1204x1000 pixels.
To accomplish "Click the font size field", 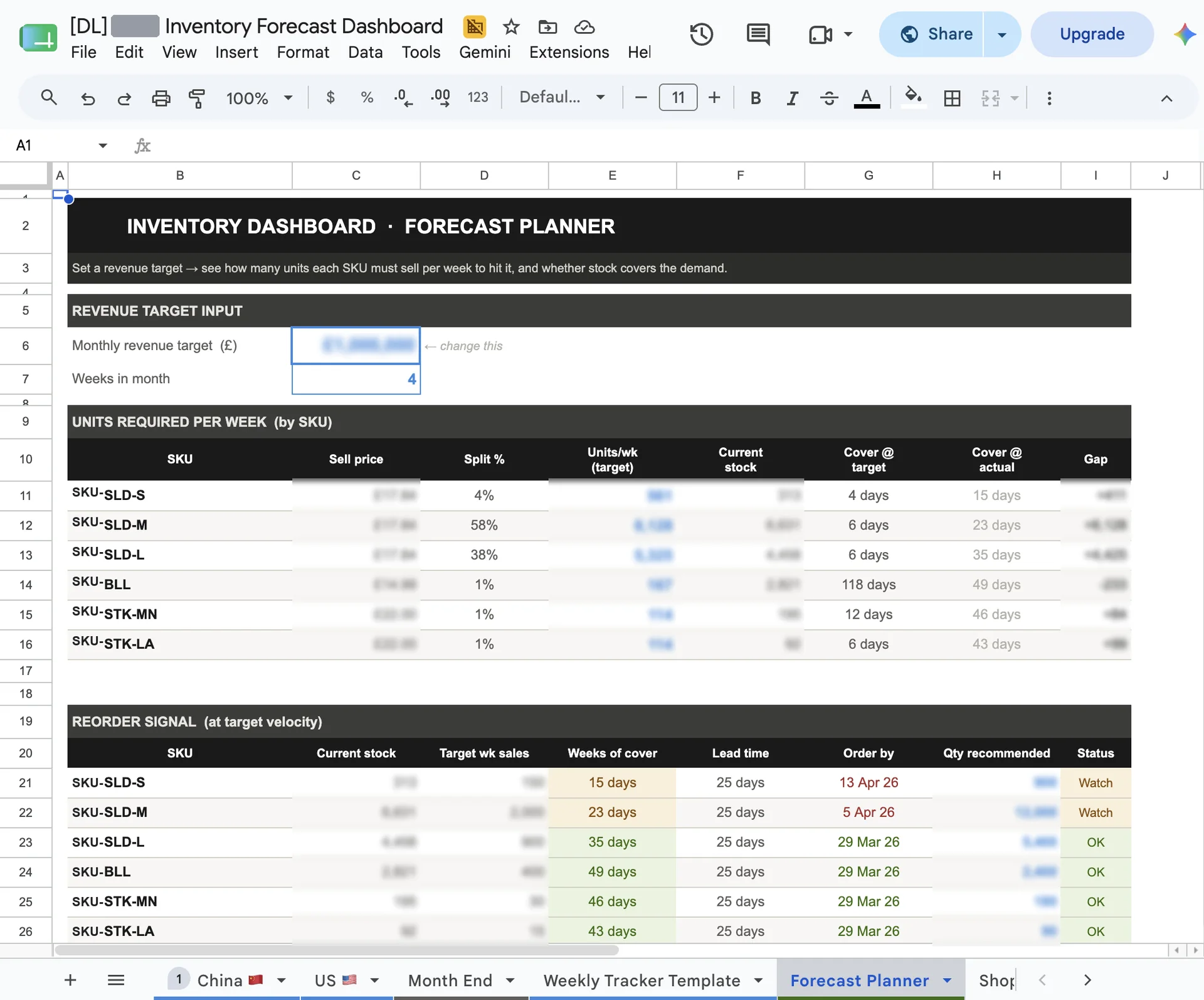I will 678,97.
